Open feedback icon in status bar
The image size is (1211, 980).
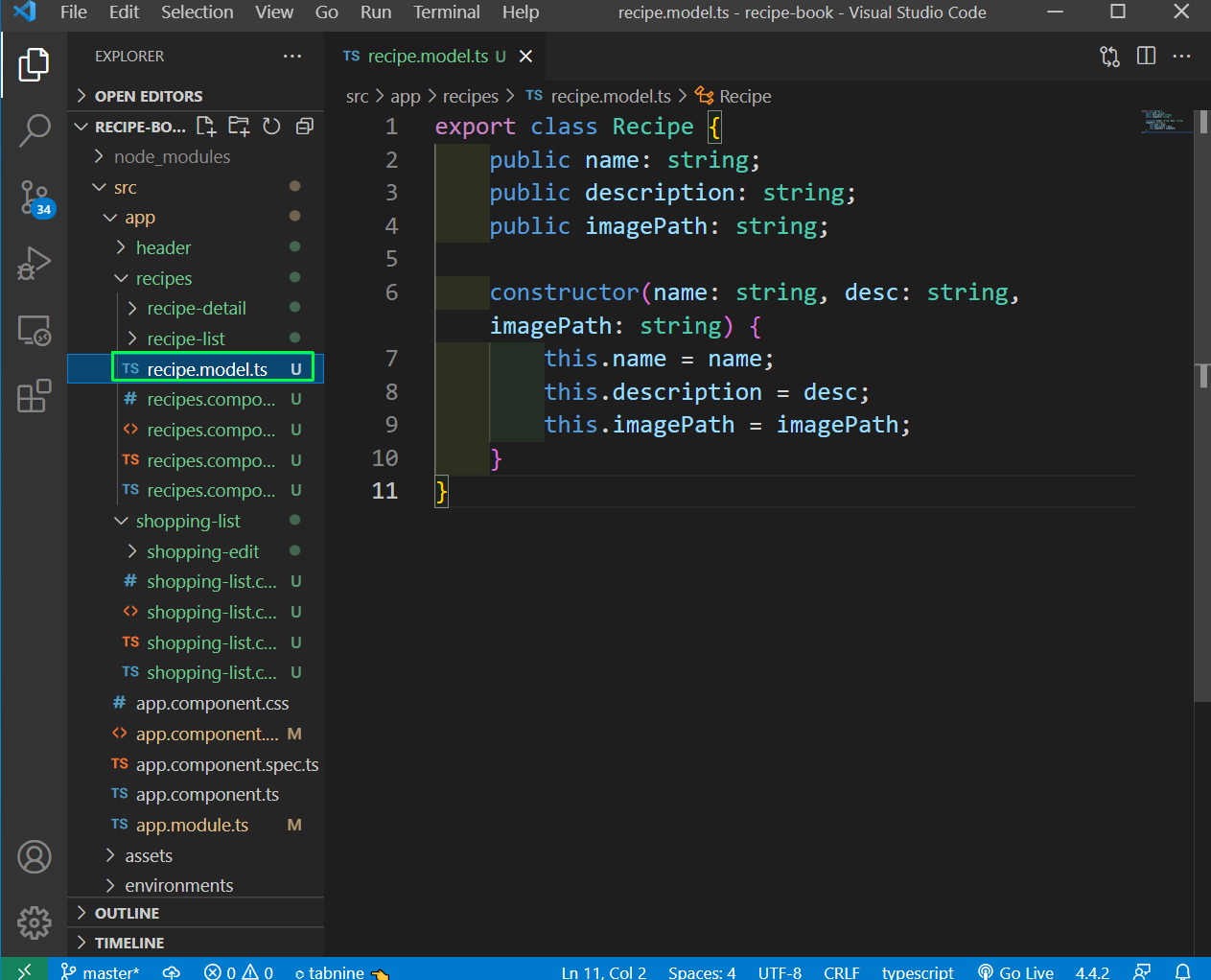click(x=1142, y=971)
